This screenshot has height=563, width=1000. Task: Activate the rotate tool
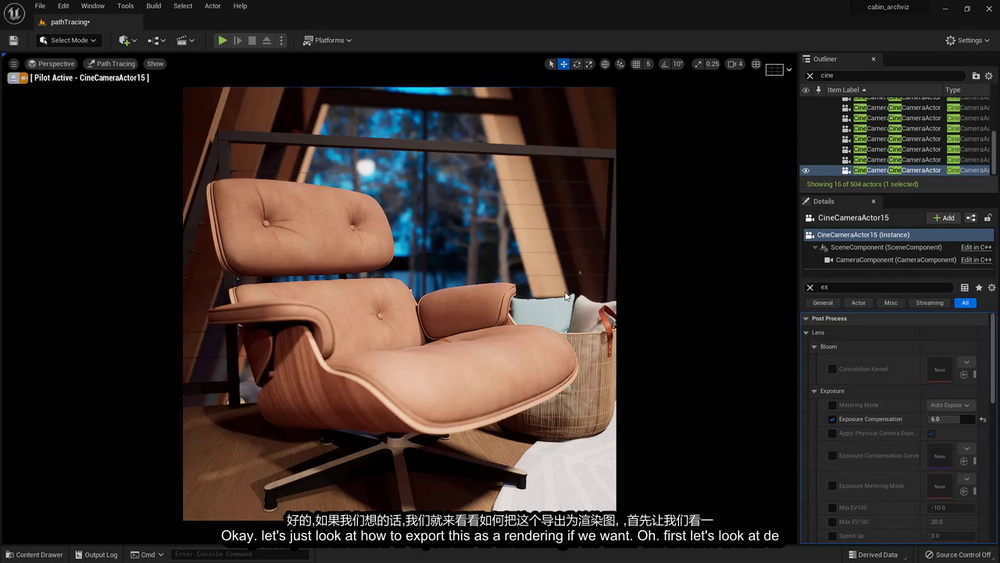coord(577,64)
